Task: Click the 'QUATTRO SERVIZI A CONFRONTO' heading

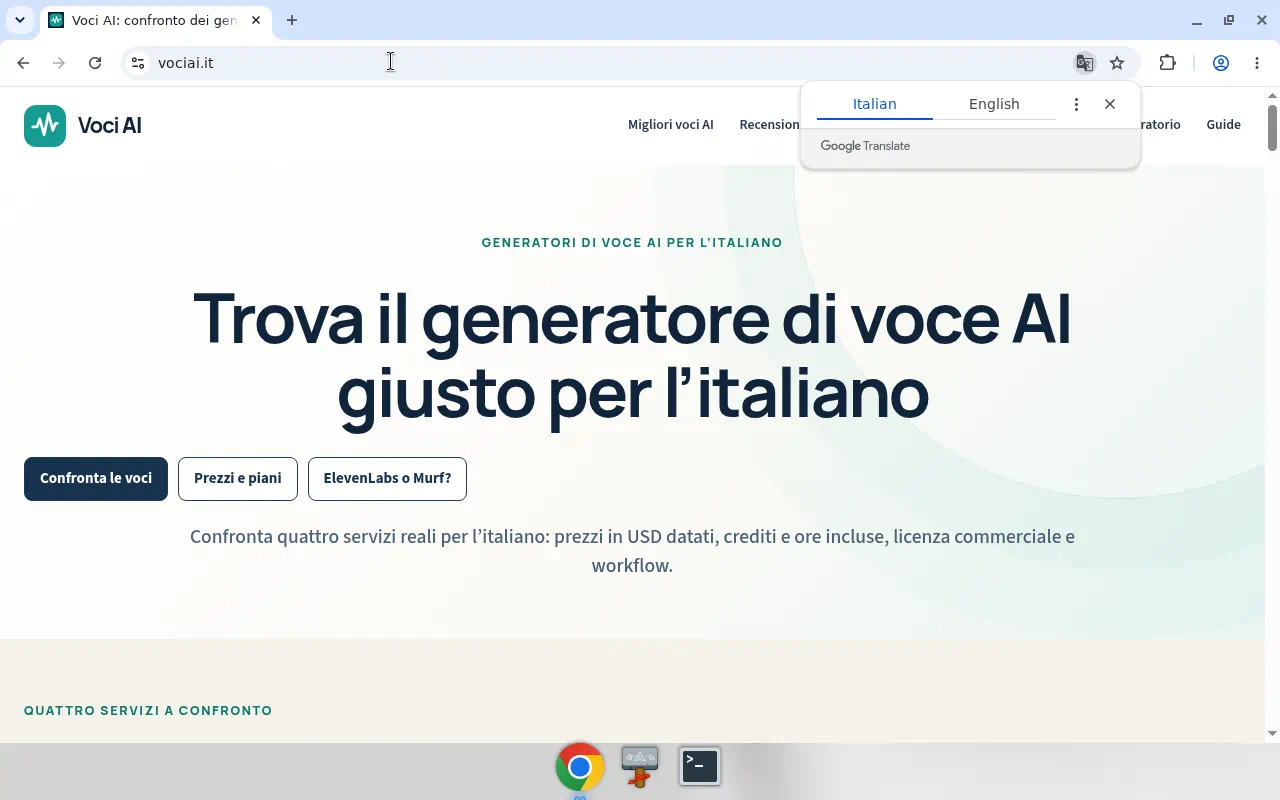Action: [x=148, y=711]
